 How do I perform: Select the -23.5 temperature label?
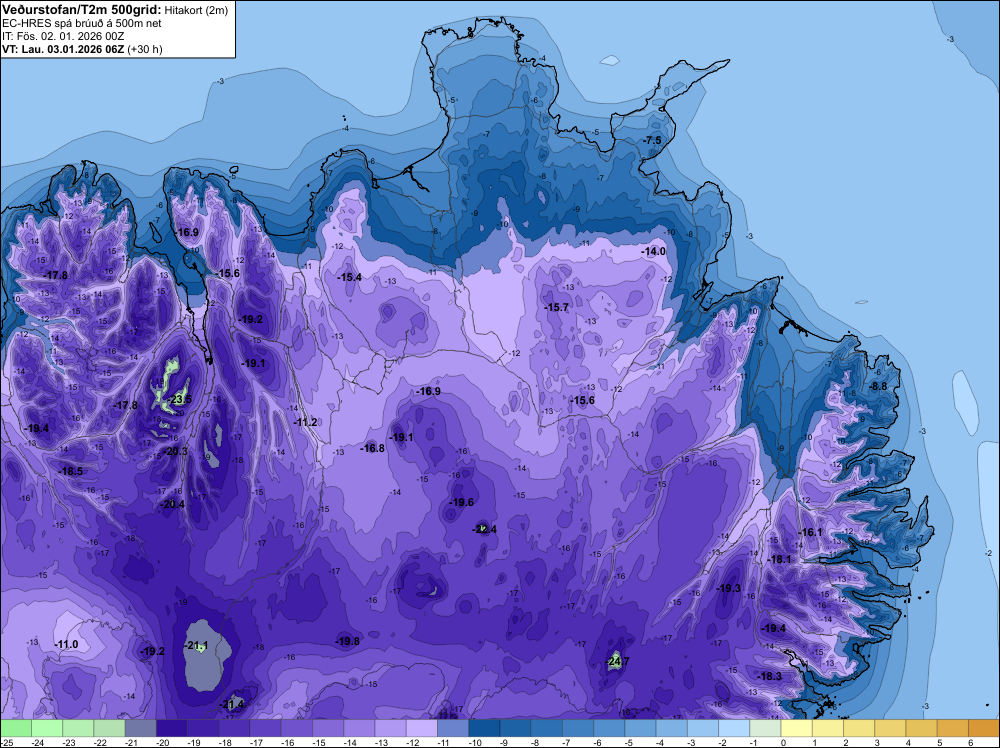point(179,400)
